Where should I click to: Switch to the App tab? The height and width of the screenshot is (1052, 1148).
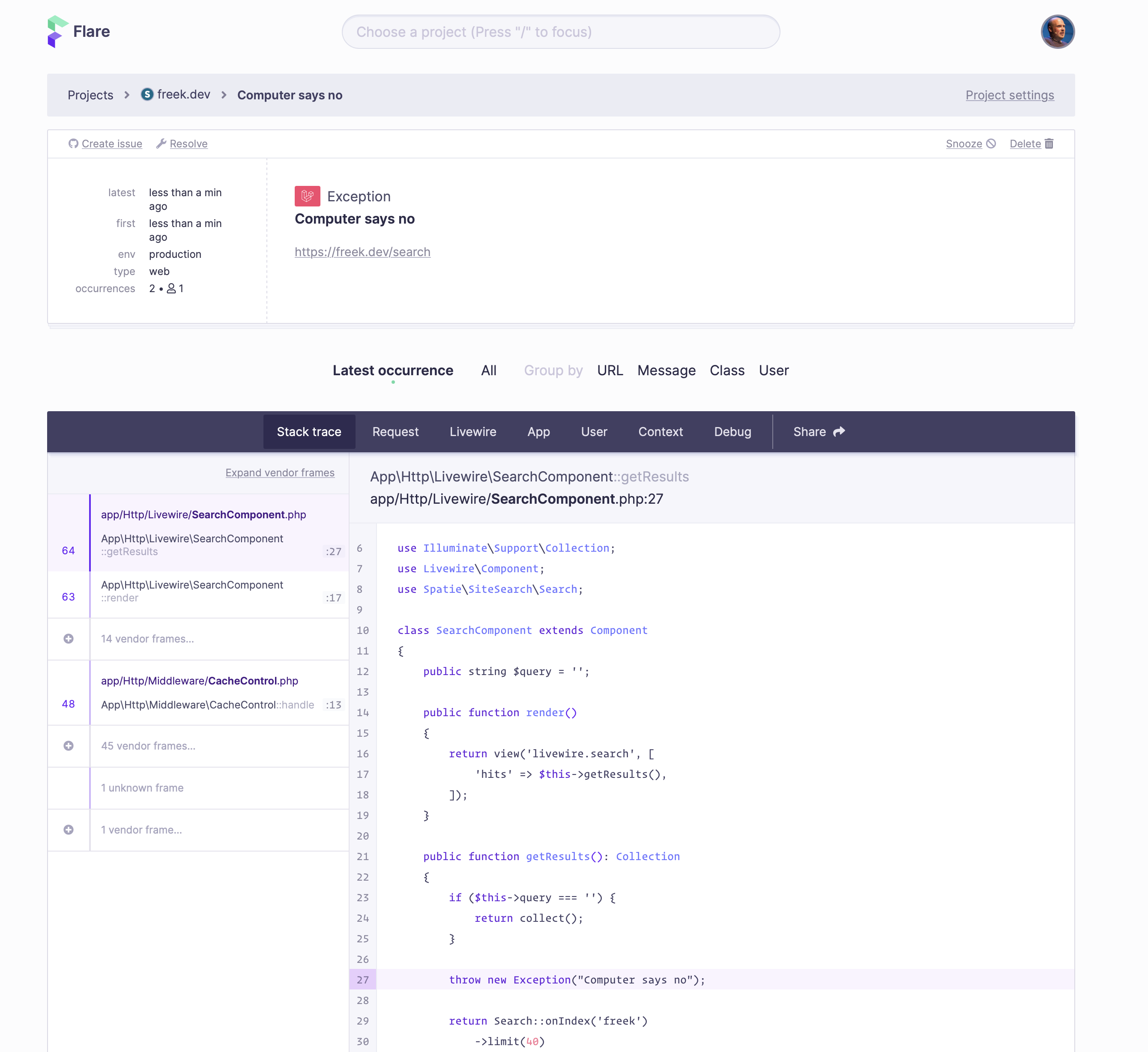[538, 432]
